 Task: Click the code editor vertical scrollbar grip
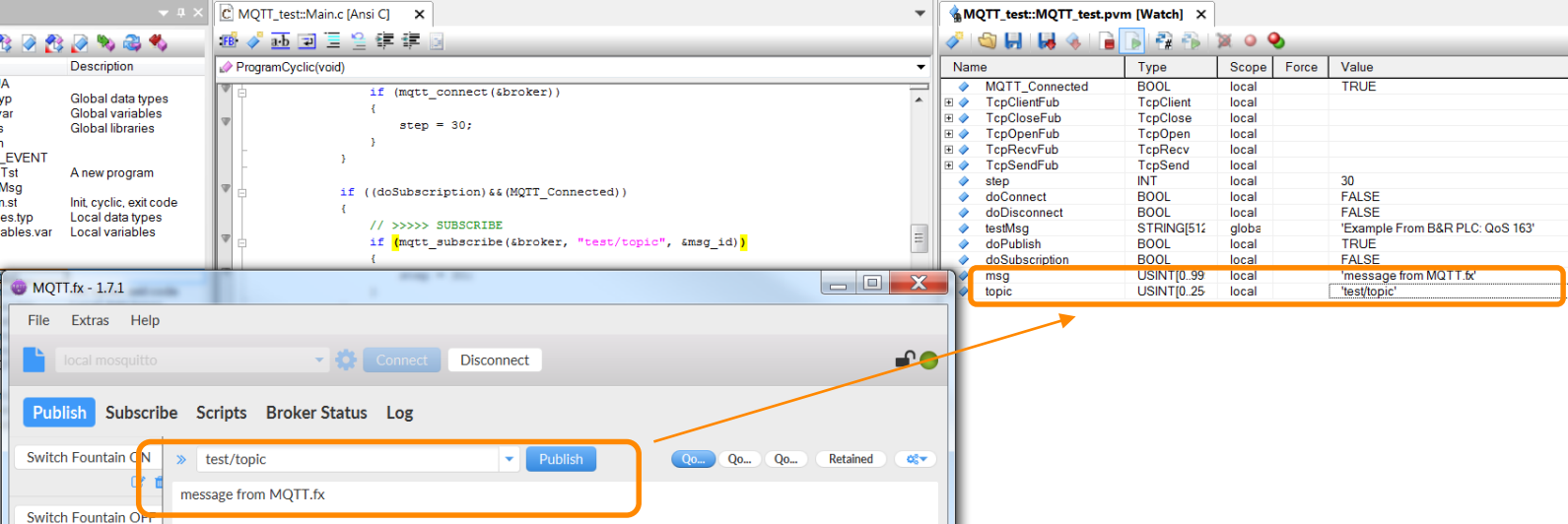(x=919, y=238)
